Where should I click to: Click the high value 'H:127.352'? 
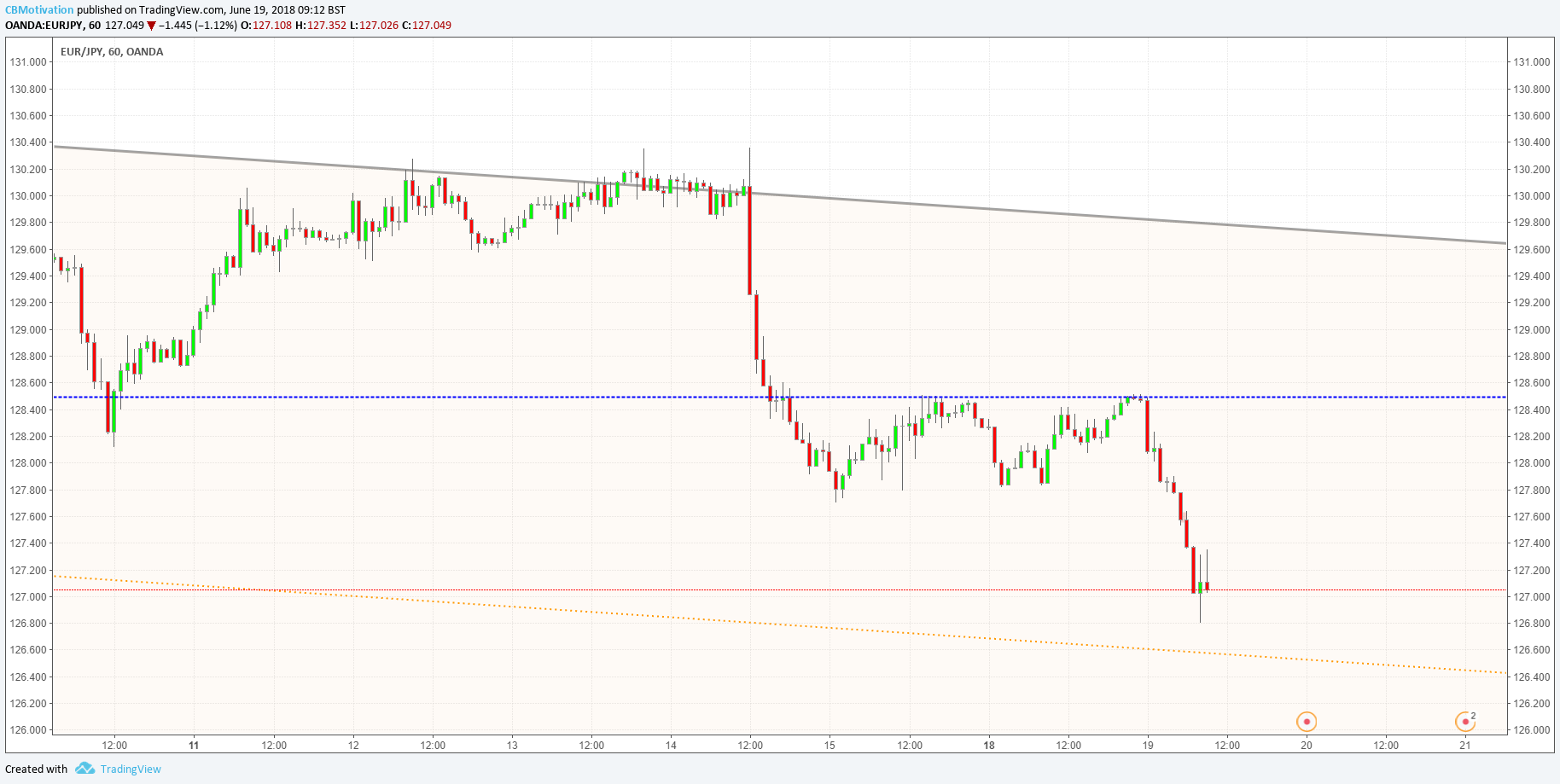[x=321, y=26]
